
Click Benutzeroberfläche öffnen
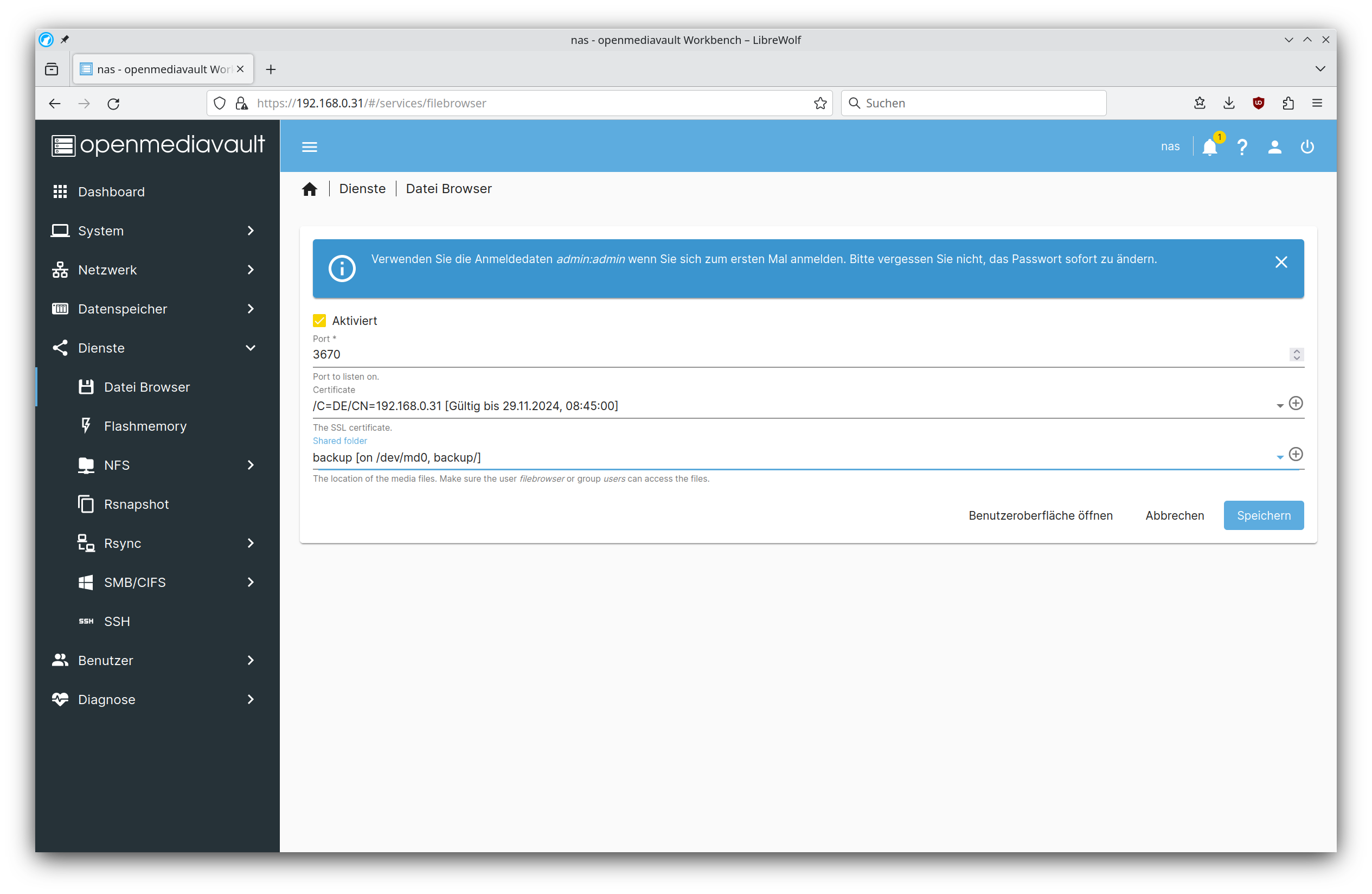(1040, 515)
